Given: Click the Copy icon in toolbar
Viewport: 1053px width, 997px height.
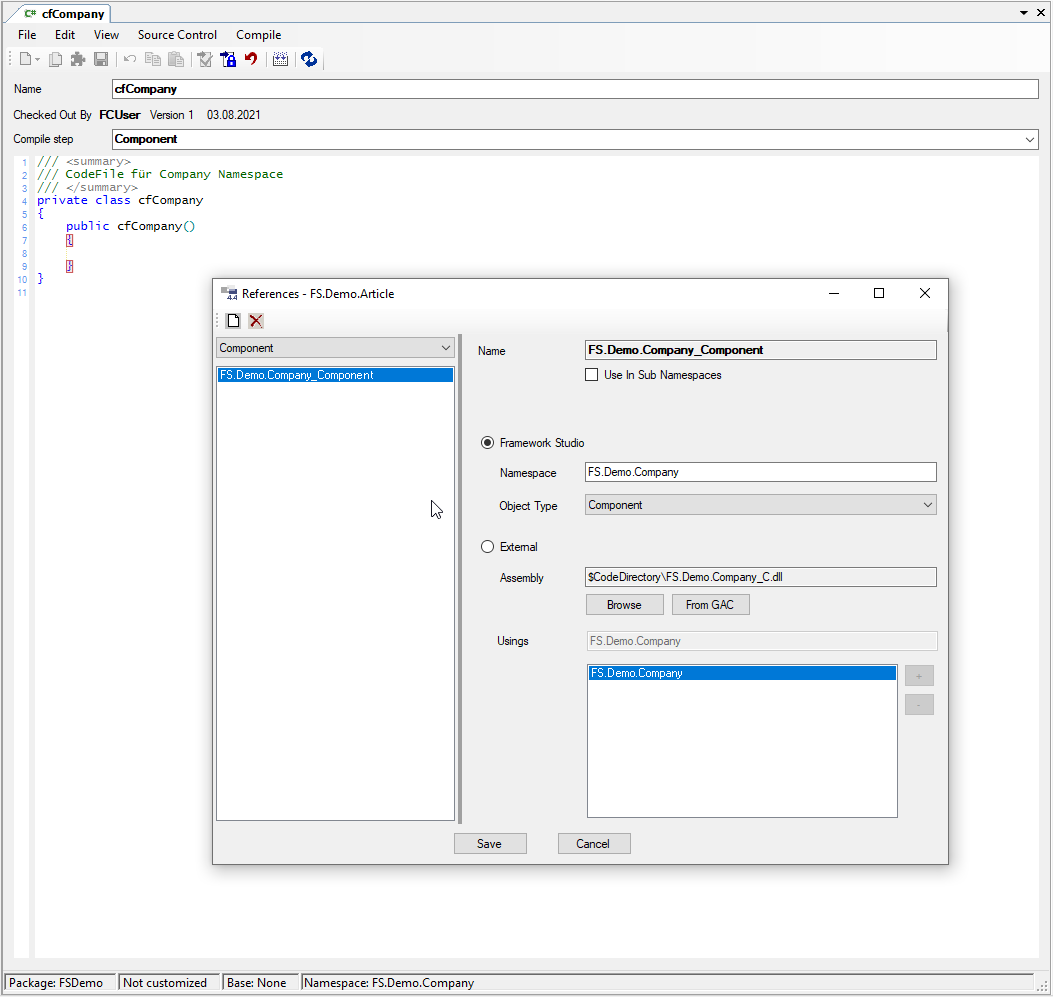Looking at the screenshot, I should pos(152,59).
